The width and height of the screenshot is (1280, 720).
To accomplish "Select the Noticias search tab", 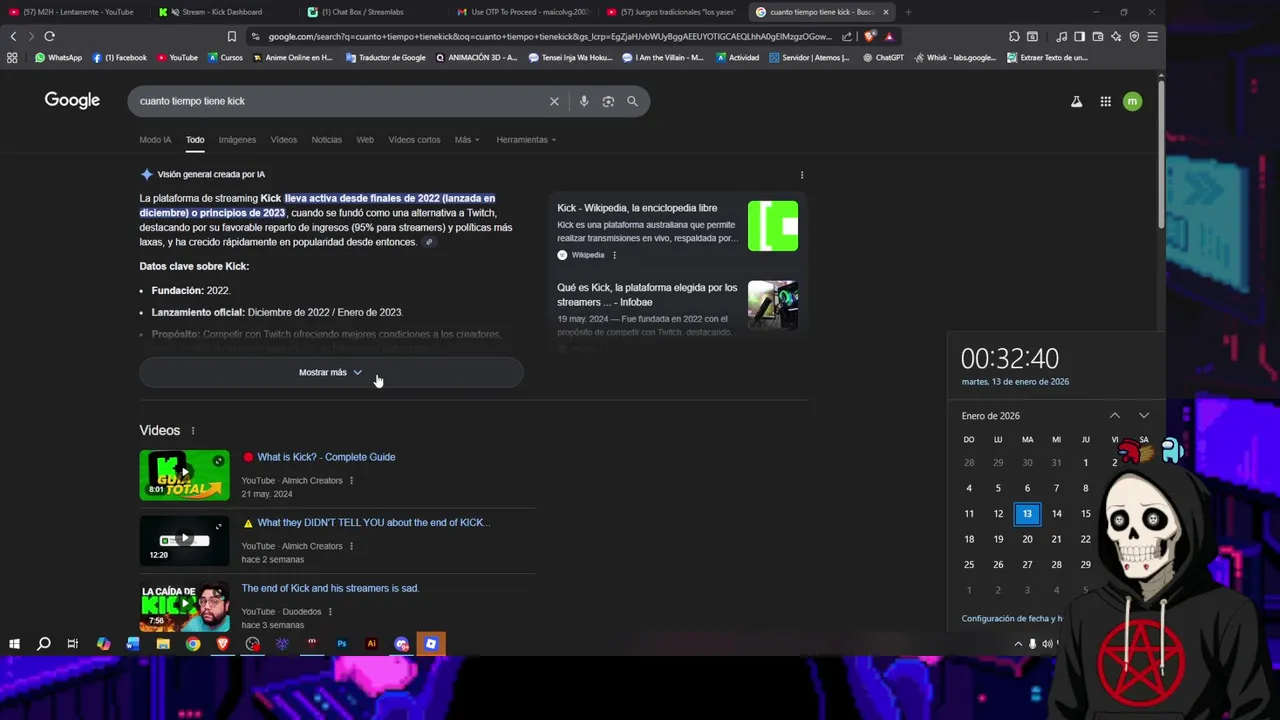I will [327, 140].
